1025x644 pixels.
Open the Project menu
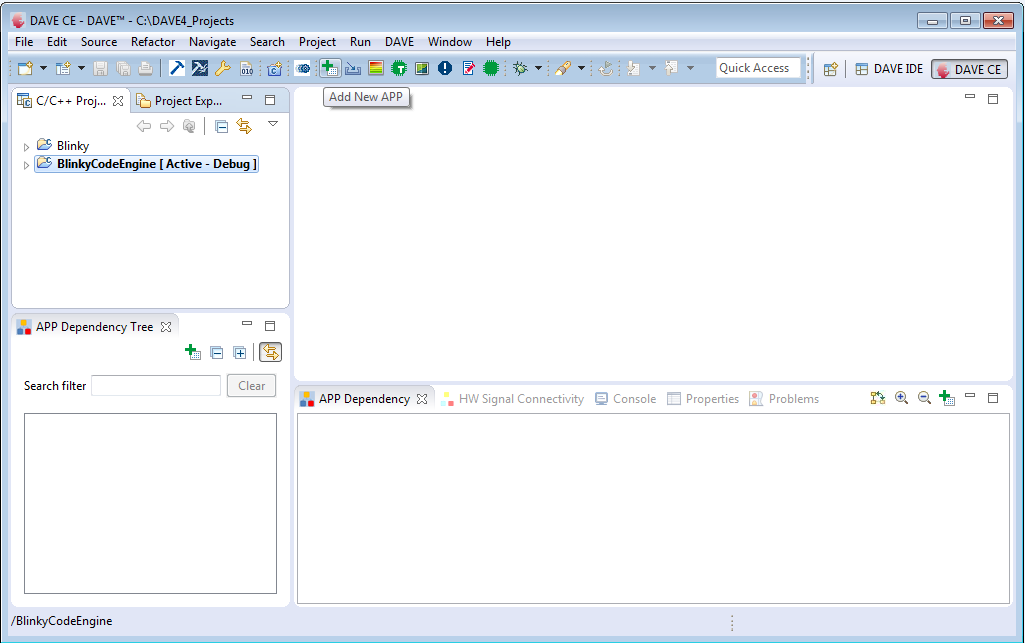click(317, 42)
